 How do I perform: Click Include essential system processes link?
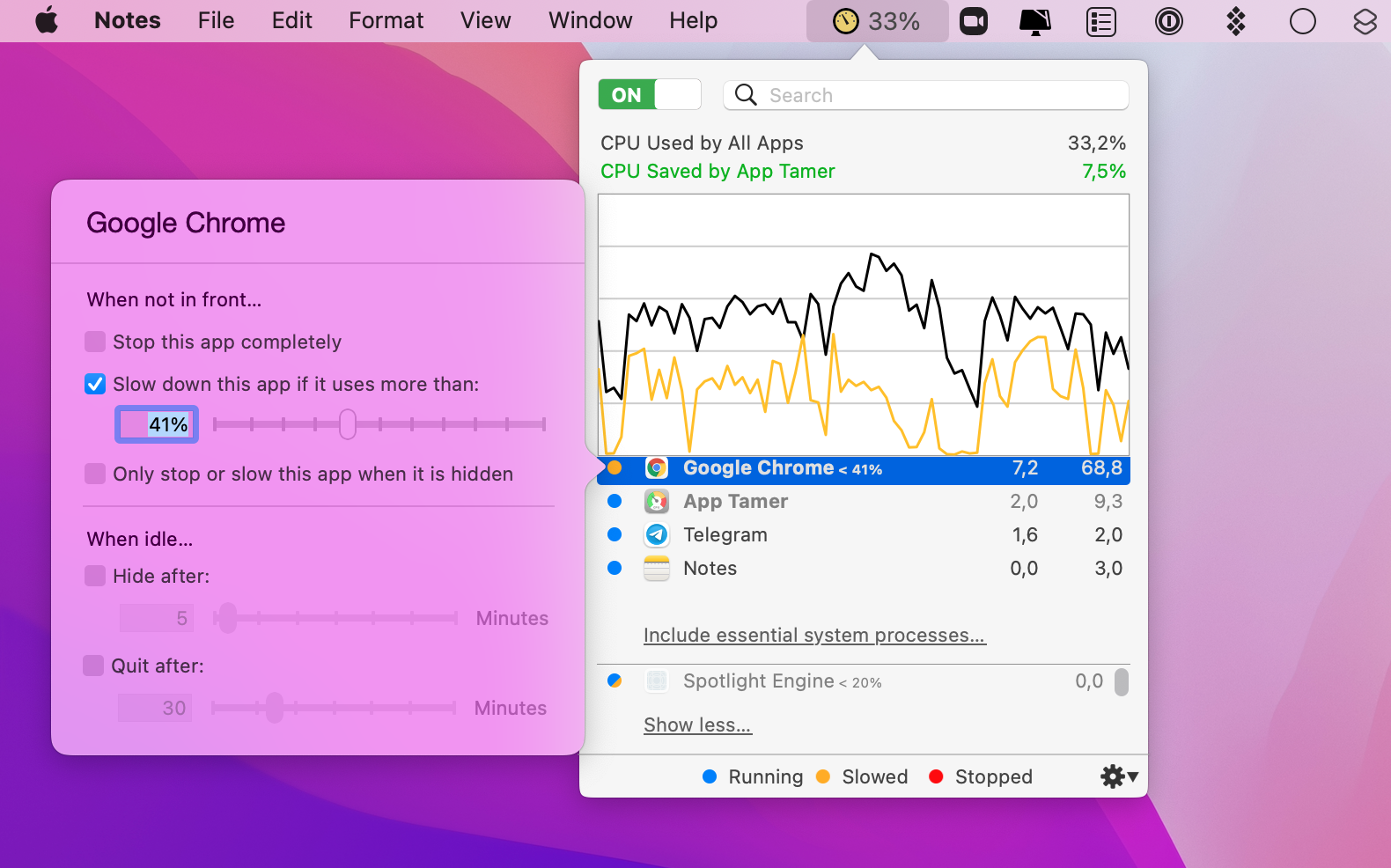pos(814,635)
